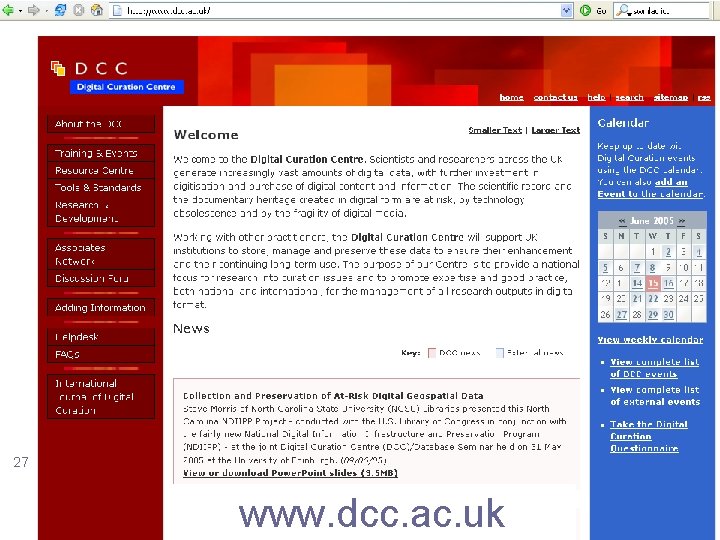Viewport: 720px width, 540px height.
Task: Select highlighted June 15 in calendar
Action: (x=652, y=283)
